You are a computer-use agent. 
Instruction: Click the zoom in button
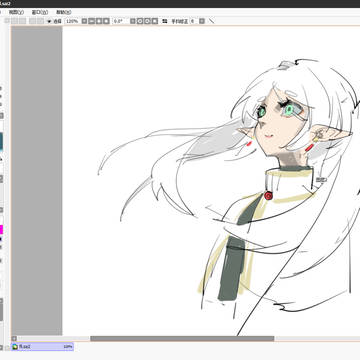coord(99,21)
